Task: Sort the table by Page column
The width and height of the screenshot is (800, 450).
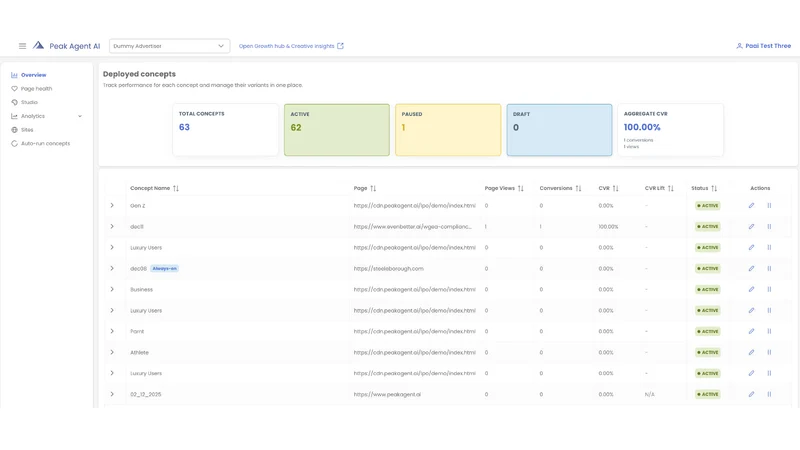Action: (x=373, y=188)
